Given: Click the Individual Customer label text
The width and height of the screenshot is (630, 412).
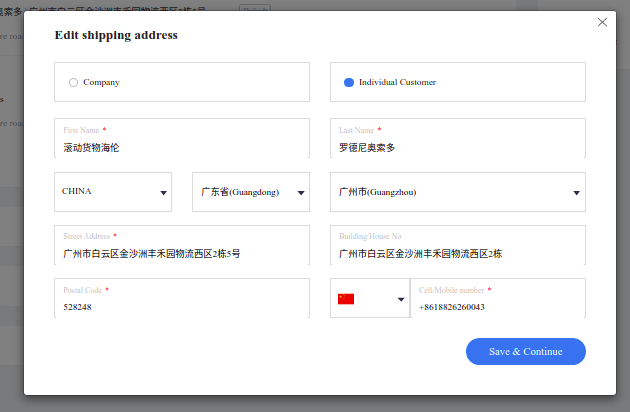Looking at the screenshot, I should point(397,82).
